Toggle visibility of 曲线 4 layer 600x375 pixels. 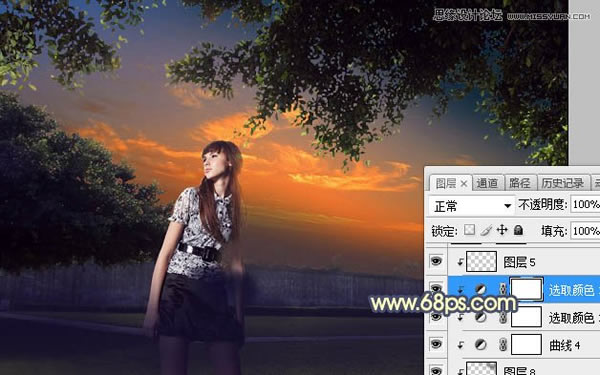point(436,344)
